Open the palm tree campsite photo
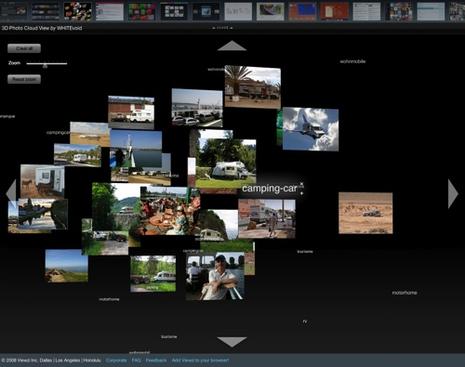This screenshot has height=367, width=465. [x=253, y=87]
